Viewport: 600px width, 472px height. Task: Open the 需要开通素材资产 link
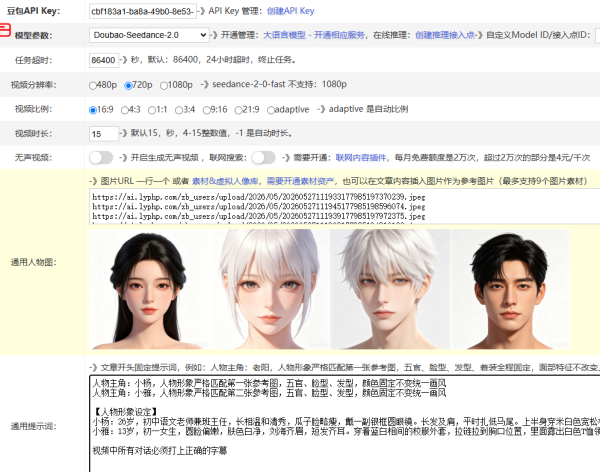[300, 181]
